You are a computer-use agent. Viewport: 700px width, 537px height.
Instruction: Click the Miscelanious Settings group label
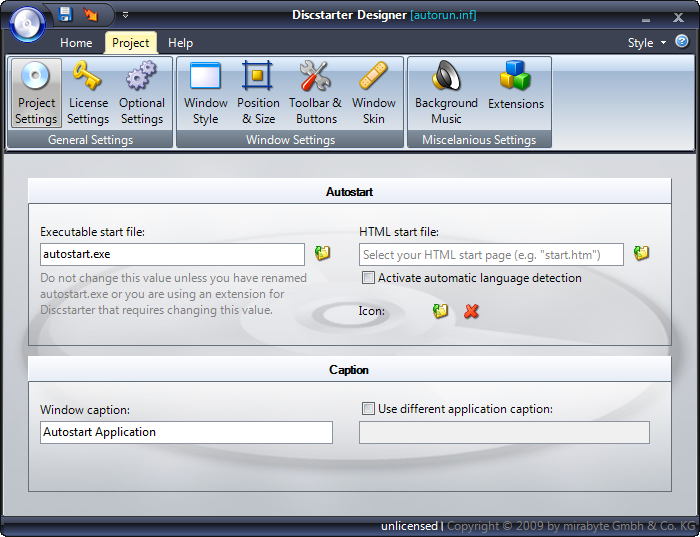[479, 140]
